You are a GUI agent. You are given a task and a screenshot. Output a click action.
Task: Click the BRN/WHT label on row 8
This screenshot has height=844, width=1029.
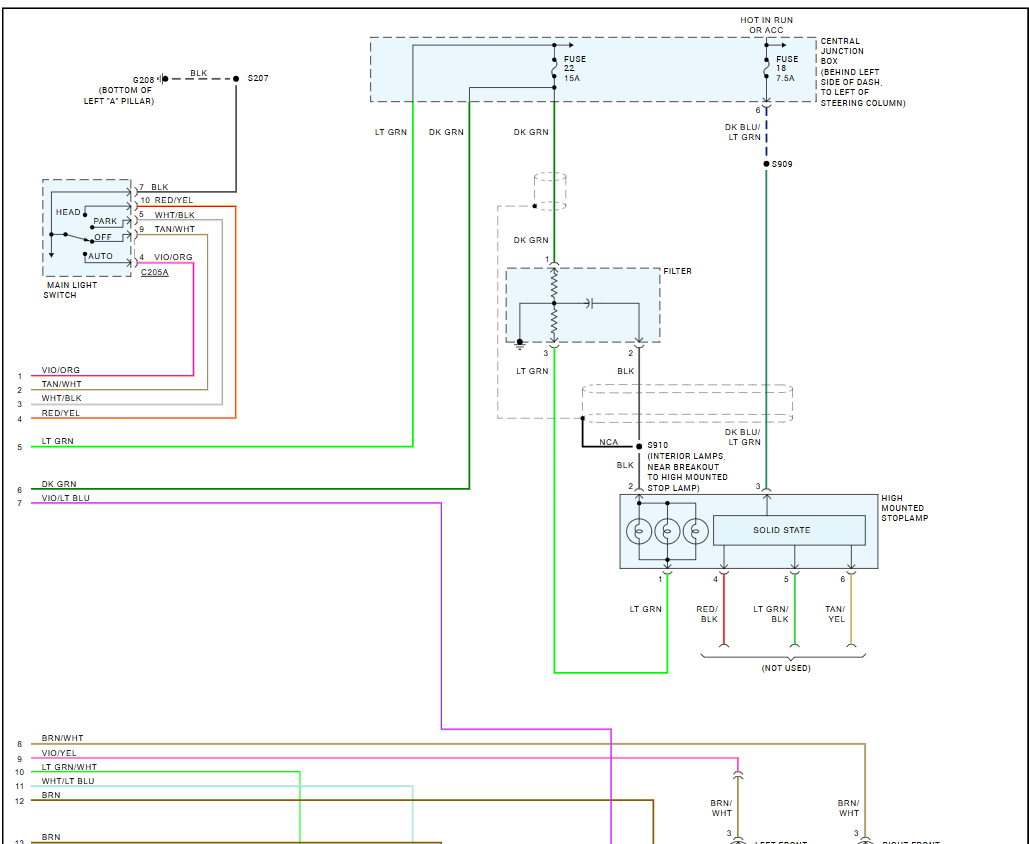62,738
